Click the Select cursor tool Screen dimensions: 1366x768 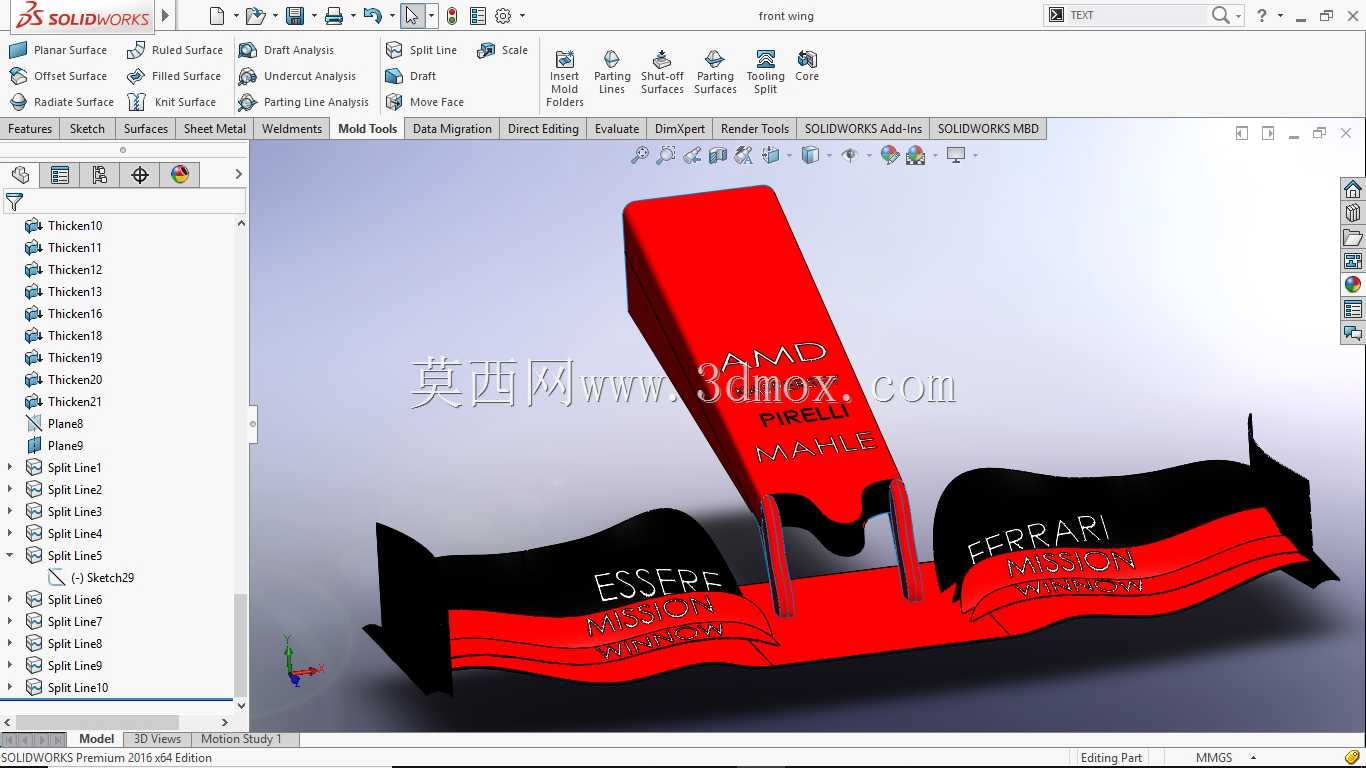click(412, 16)
